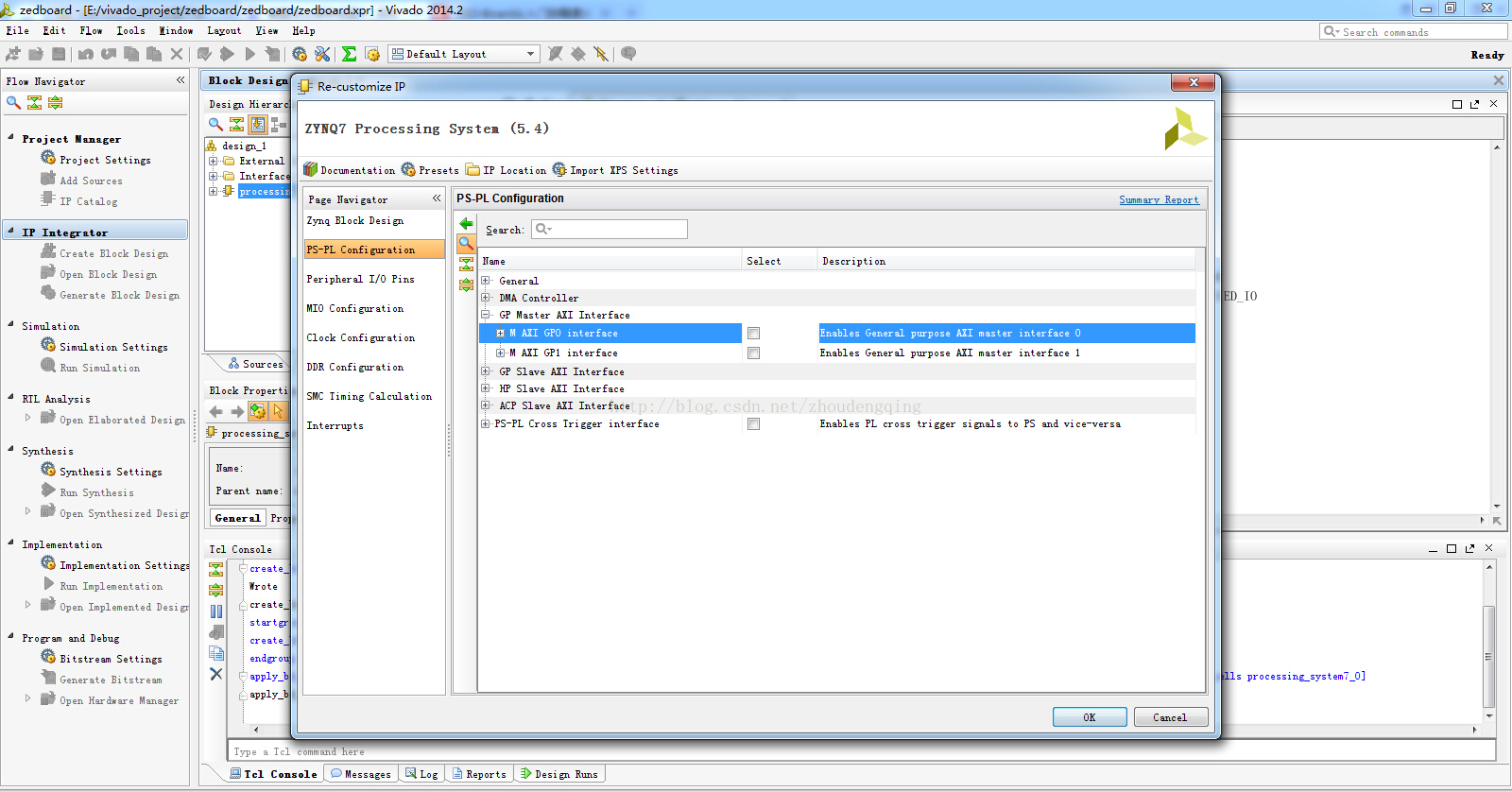Open the Flow menu

(91, 30)
